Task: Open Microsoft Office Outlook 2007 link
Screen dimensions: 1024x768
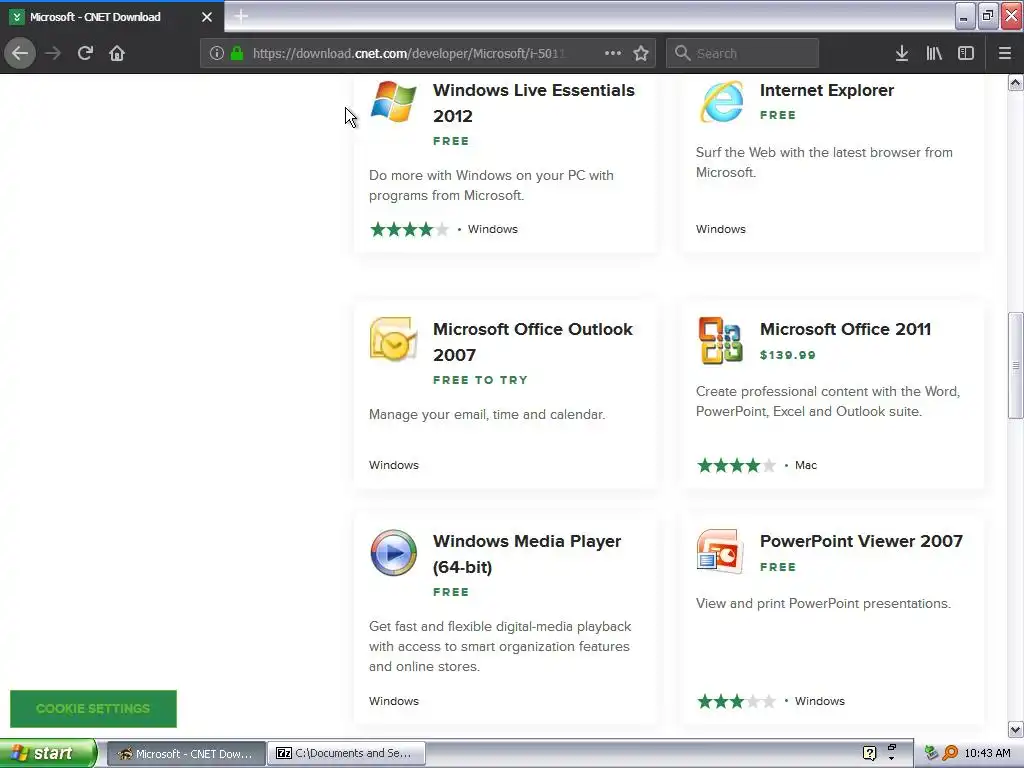Action: tap(532, 342)
